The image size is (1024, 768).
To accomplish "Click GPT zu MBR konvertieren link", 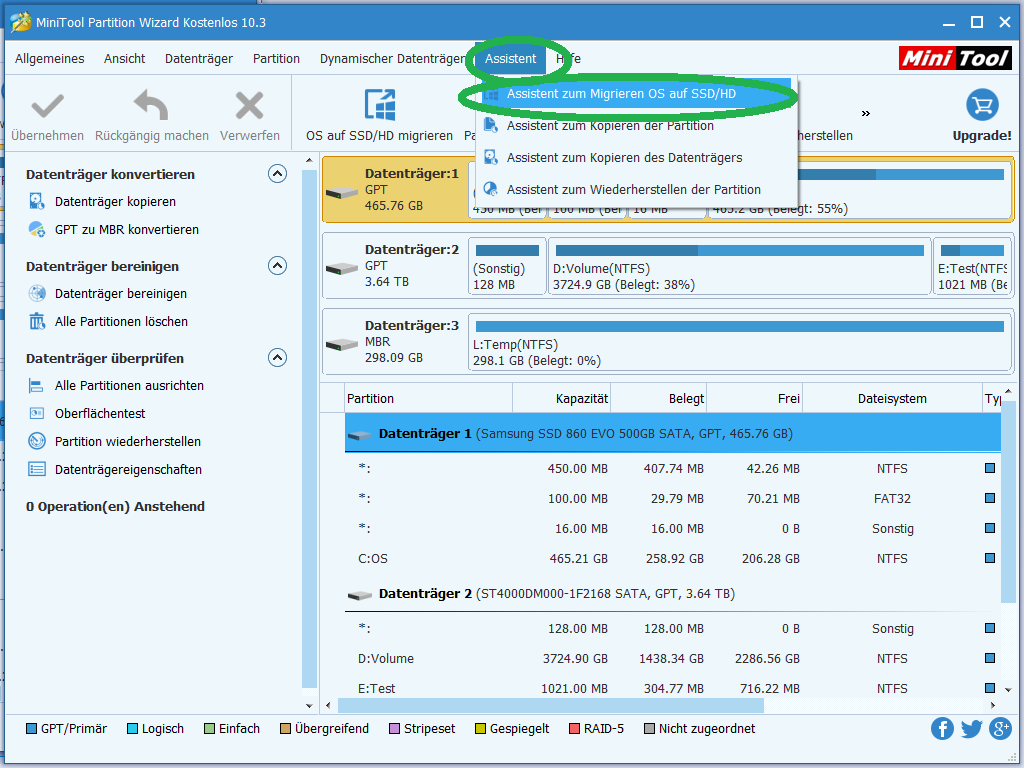I will tap(126, 229).
